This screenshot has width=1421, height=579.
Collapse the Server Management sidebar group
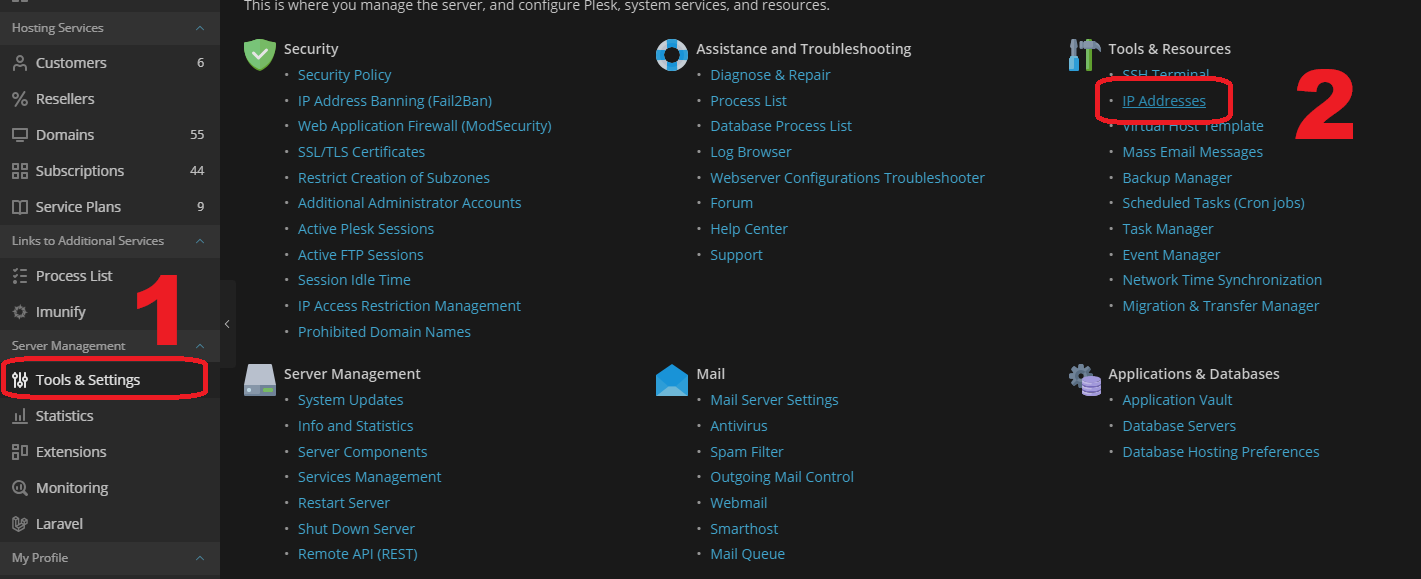[200, 346]
